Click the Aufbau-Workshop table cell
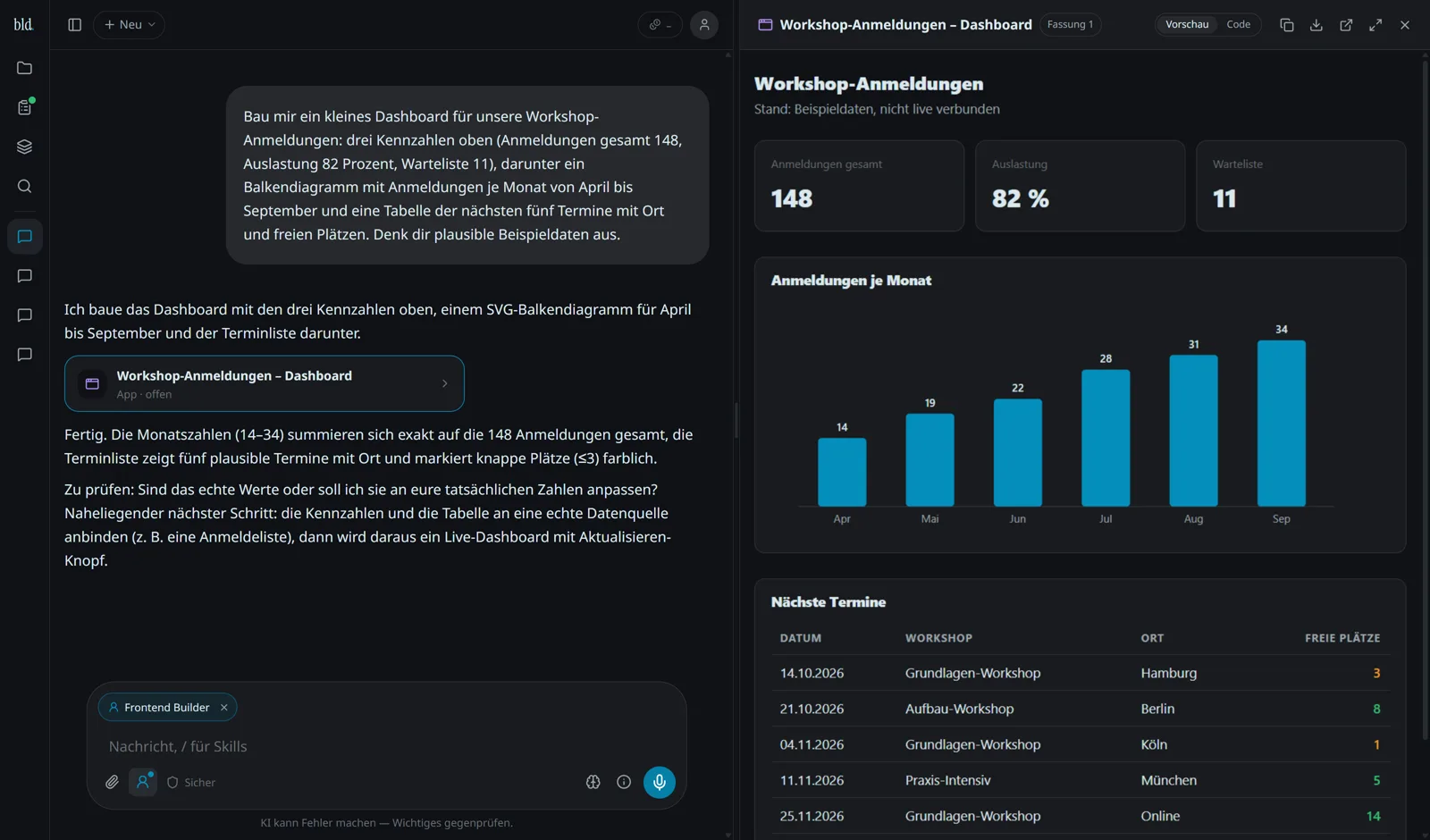Image resolution: width=1430 pixels, height=840 pixels. [959, 710]
